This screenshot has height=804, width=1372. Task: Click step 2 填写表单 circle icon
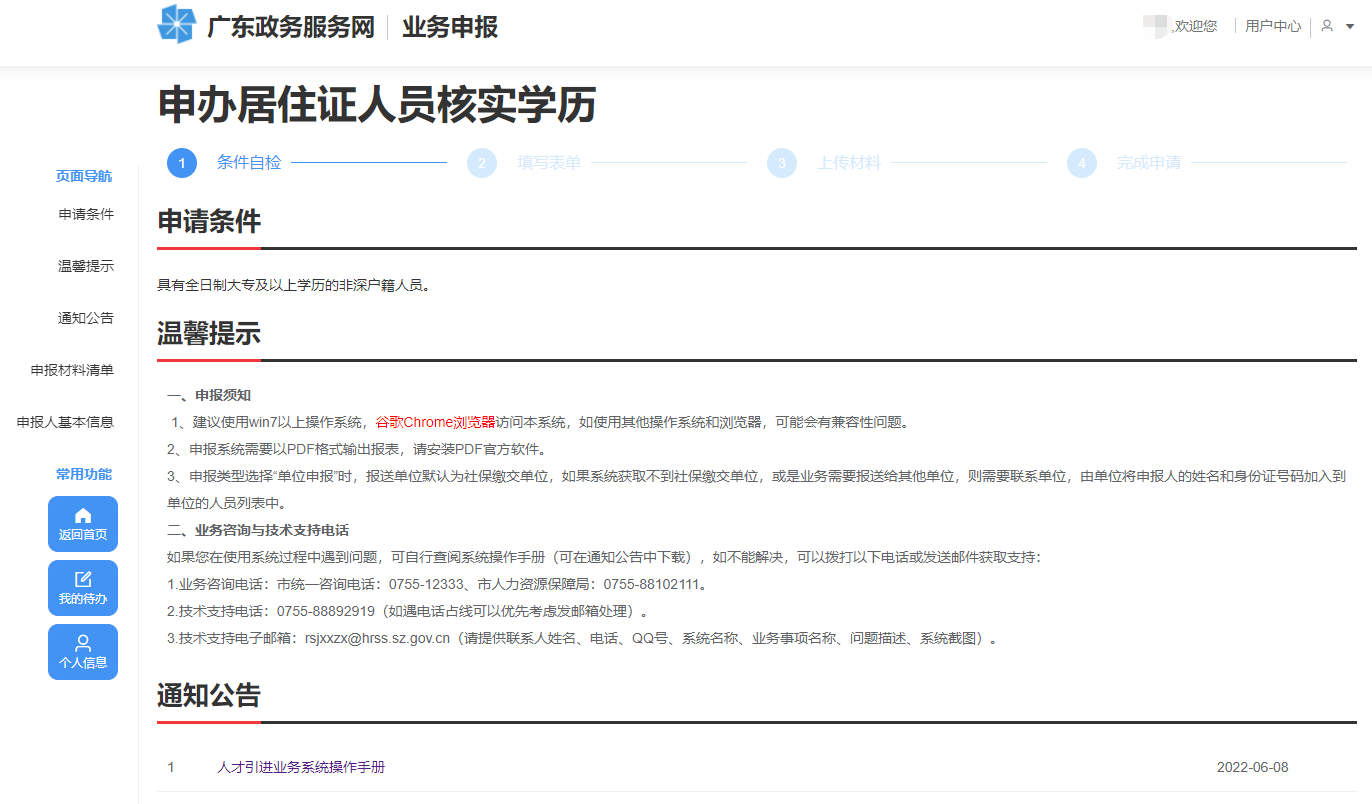[x=482, y=162]
